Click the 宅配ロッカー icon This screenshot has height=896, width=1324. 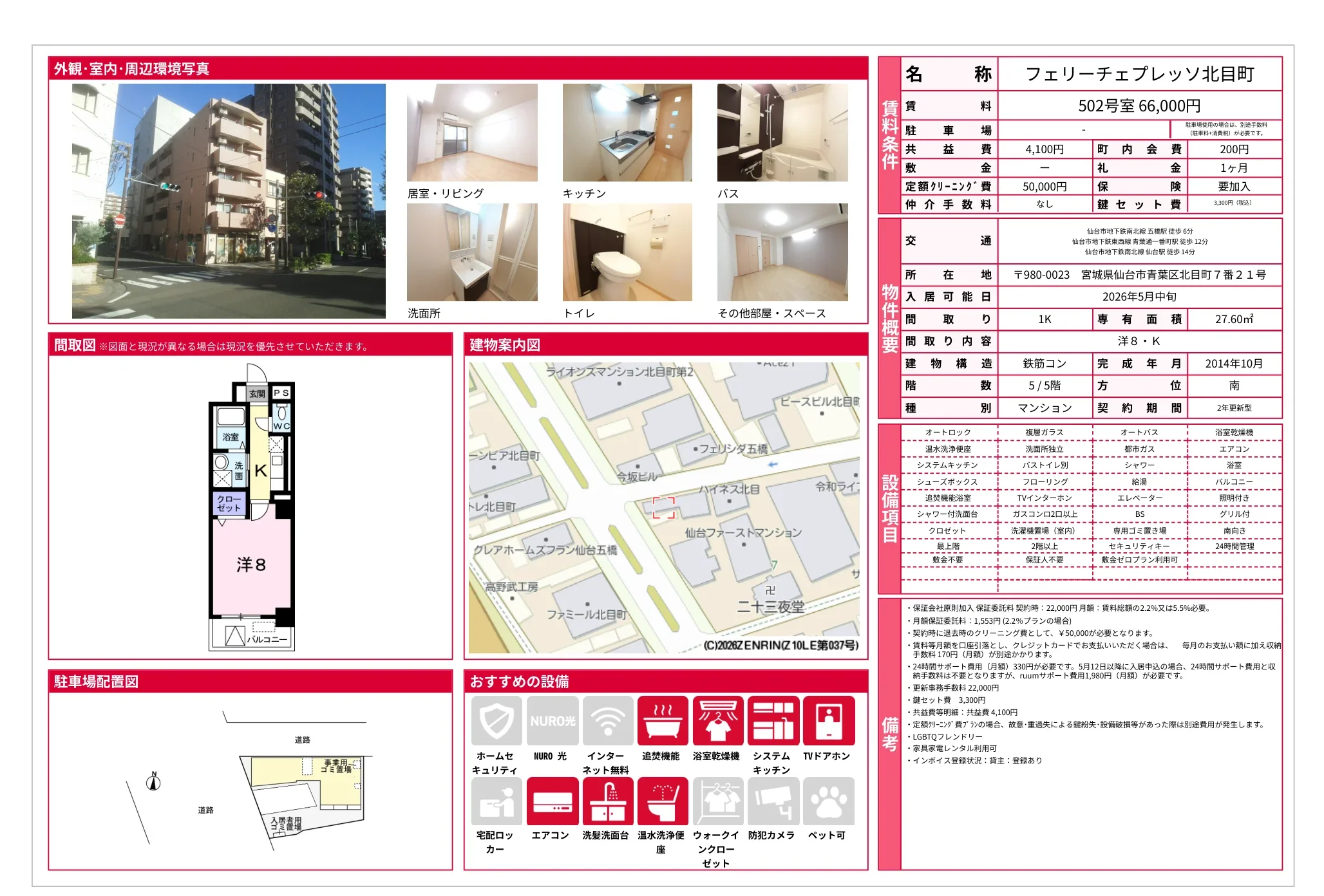tap(497, 801)
